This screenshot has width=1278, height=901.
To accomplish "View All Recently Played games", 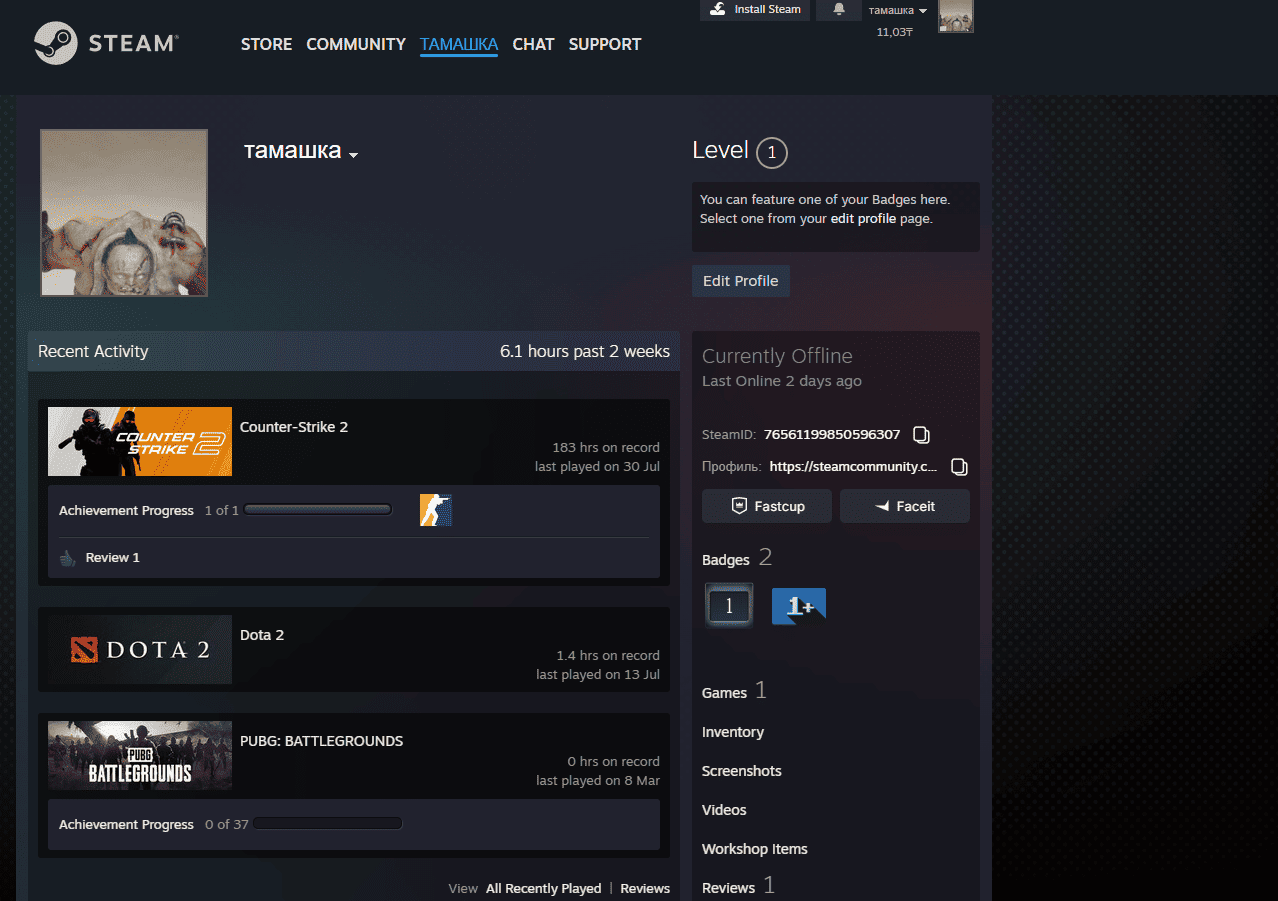I will point(544,888).
